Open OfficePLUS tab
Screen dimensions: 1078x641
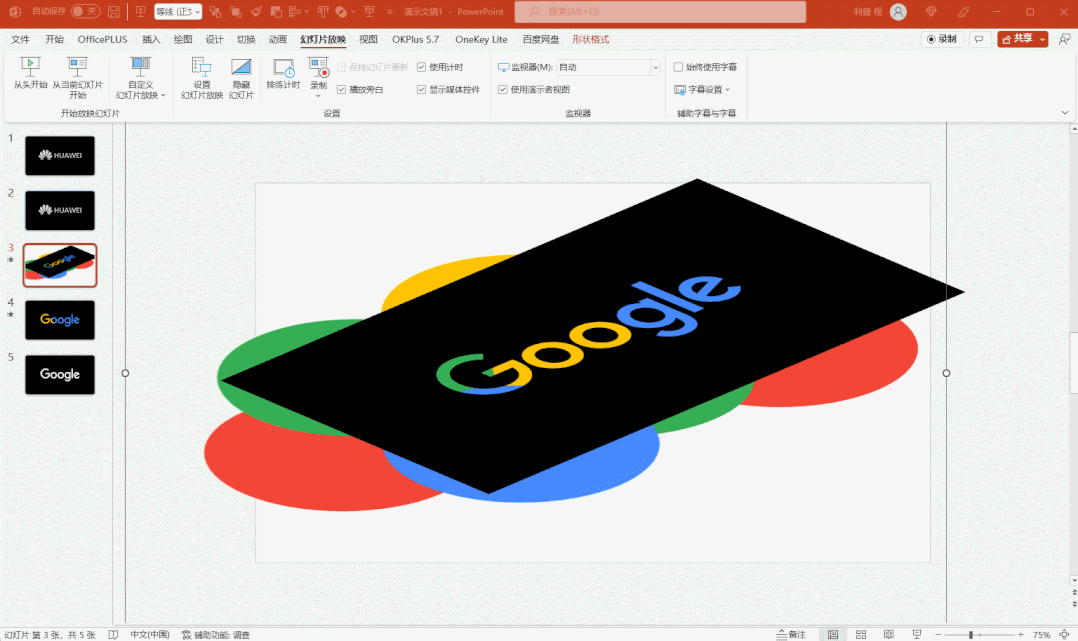click(x=102, y=39)
